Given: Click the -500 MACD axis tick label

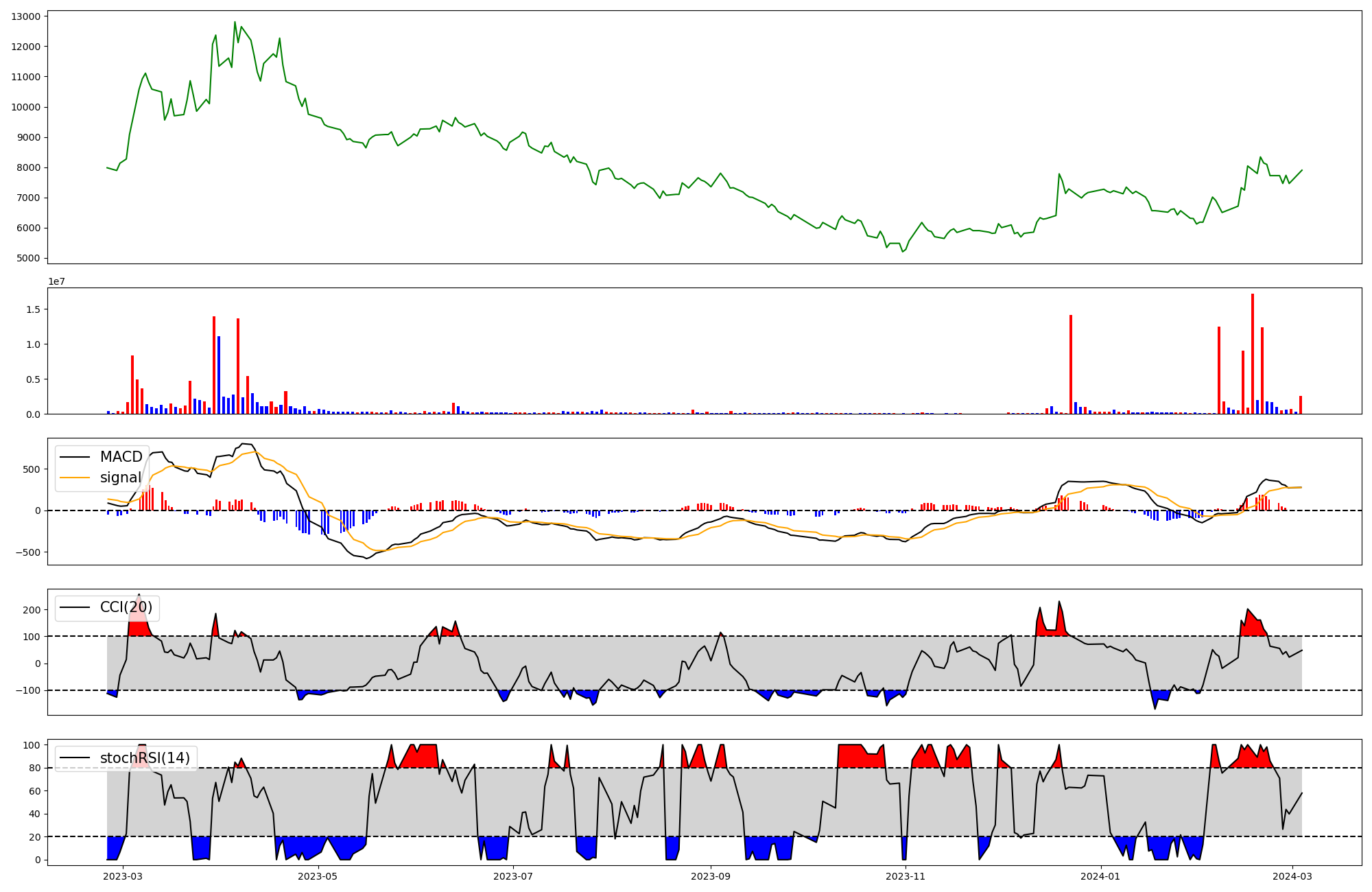Looking at the screenshot, I should 29,552.
